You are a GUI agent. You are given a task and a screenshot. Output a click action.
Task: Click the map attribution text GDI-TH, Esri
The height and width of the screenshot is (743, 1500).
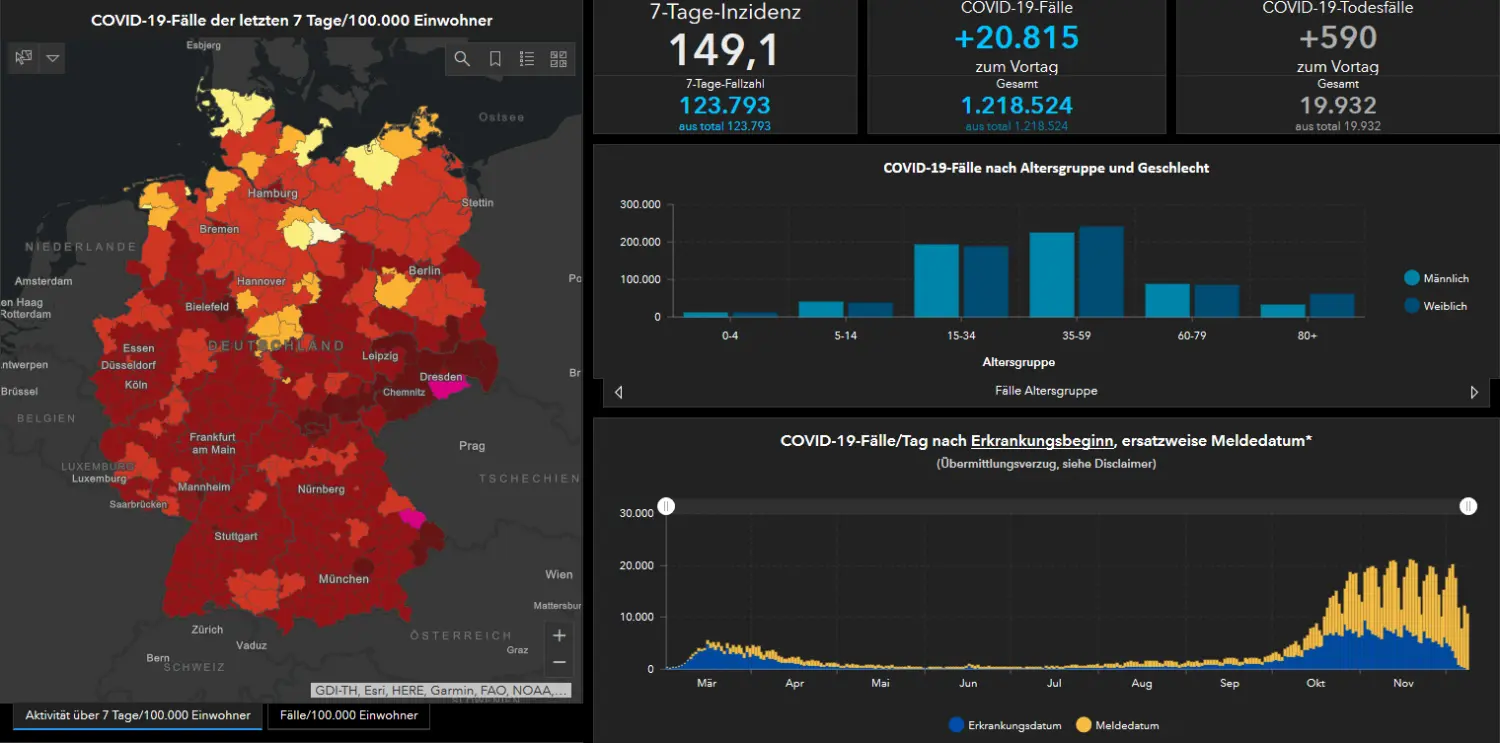(x=441, y=690)
